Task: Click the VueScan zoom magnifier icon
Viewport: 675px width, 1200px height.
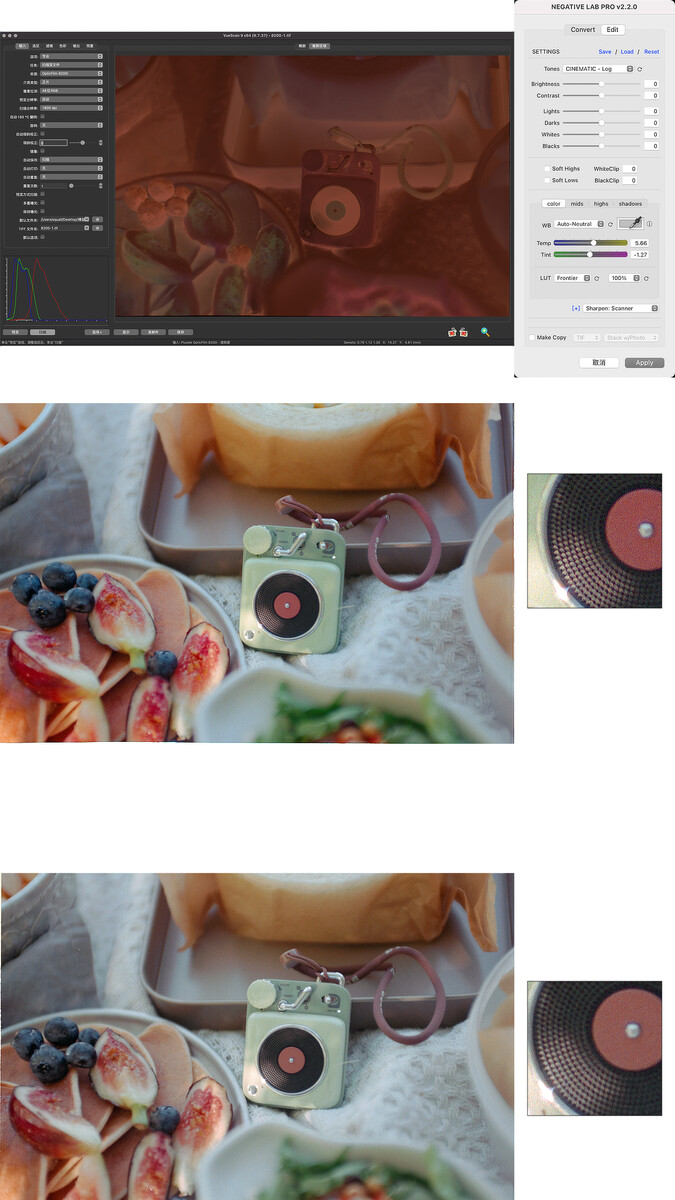Action: pos(485,331)
